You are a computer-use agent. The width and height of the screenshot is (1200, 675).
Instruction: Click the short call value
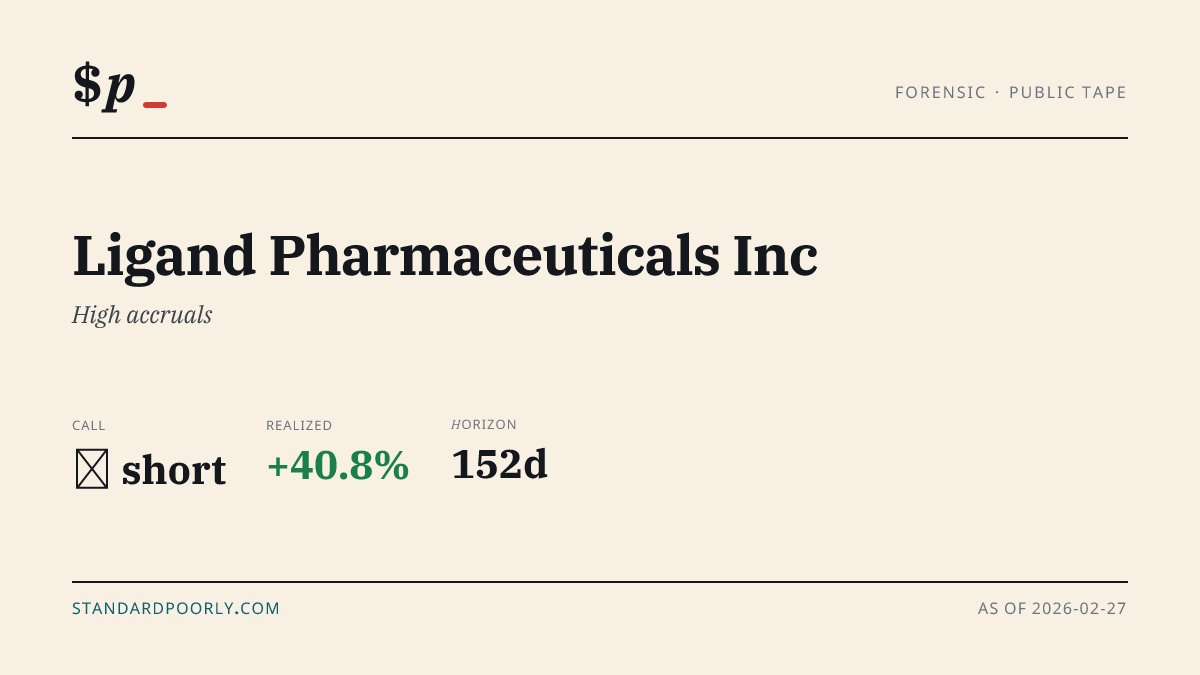(x=174, y=470)
